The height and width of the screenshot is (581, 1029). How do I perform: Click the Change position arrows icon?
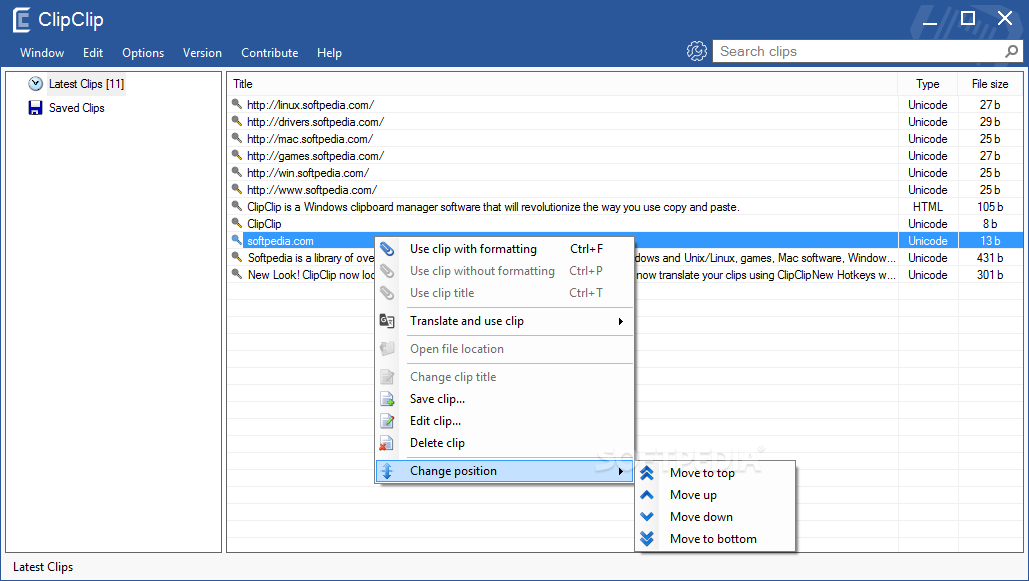tap(387, 471)
